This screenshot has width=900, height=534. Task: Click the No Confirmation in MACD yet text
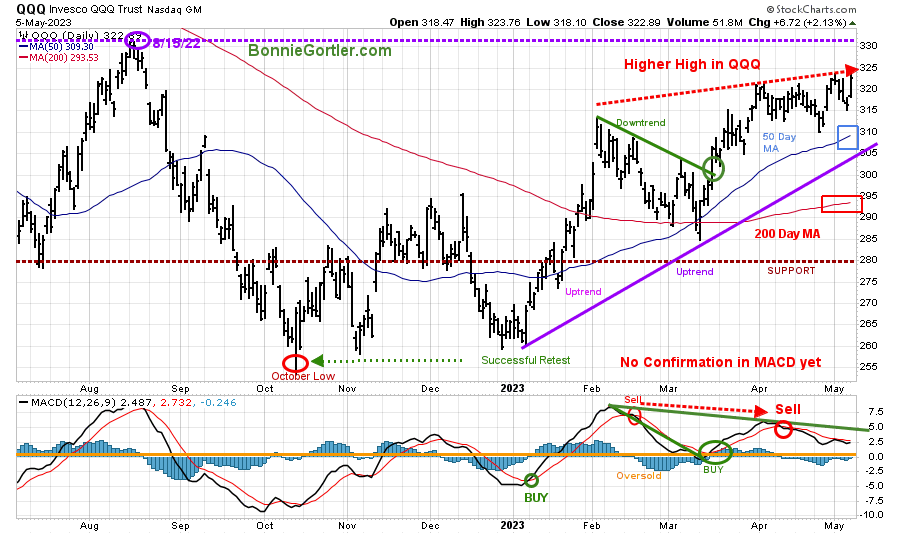point(720,362)
